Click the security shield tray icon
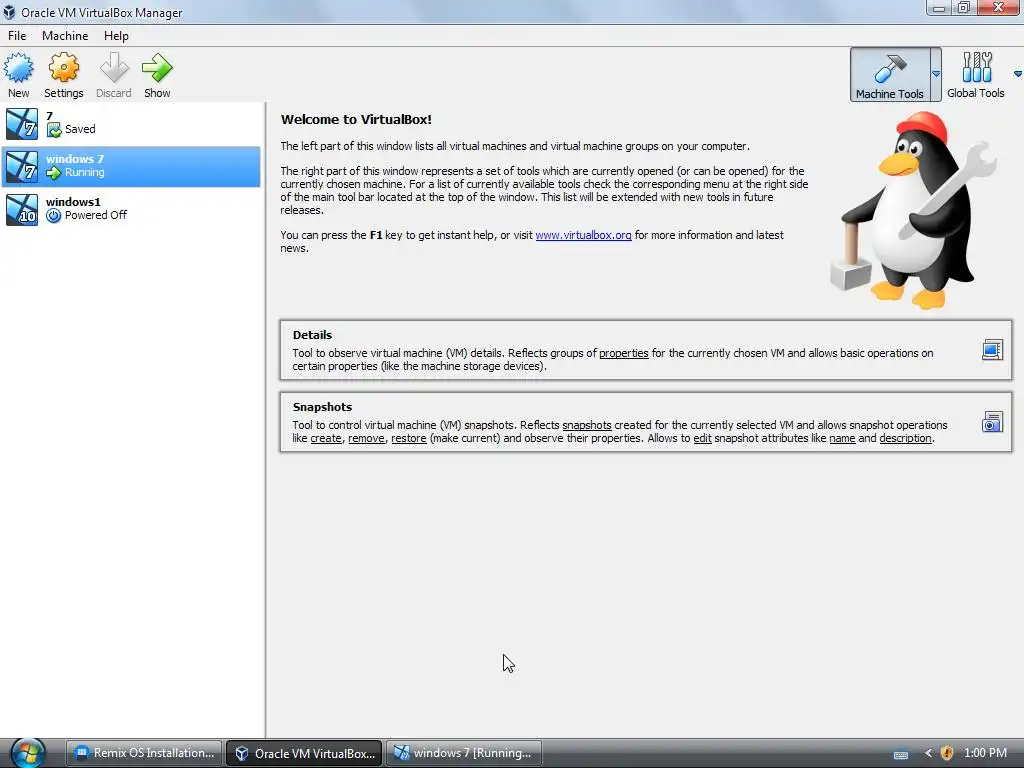The width and height of the screenshot is (1024, 768). tap(947, 753)
